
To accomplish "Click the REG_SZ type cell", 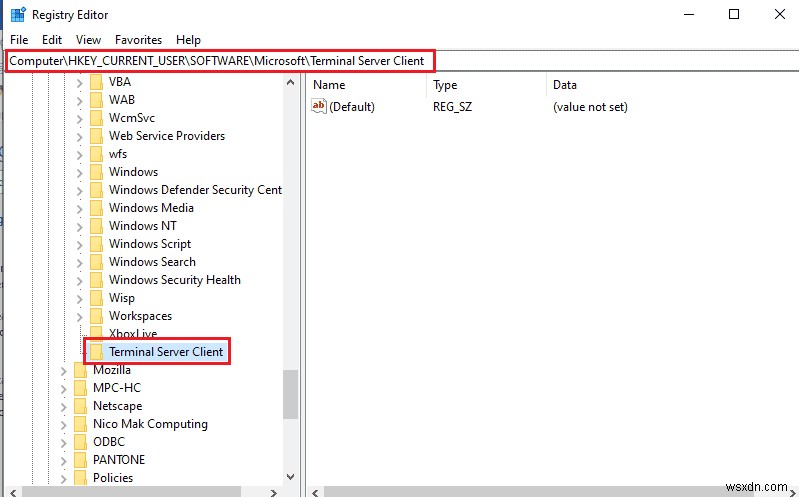I will pyautogui.click(x=452, y=107).
